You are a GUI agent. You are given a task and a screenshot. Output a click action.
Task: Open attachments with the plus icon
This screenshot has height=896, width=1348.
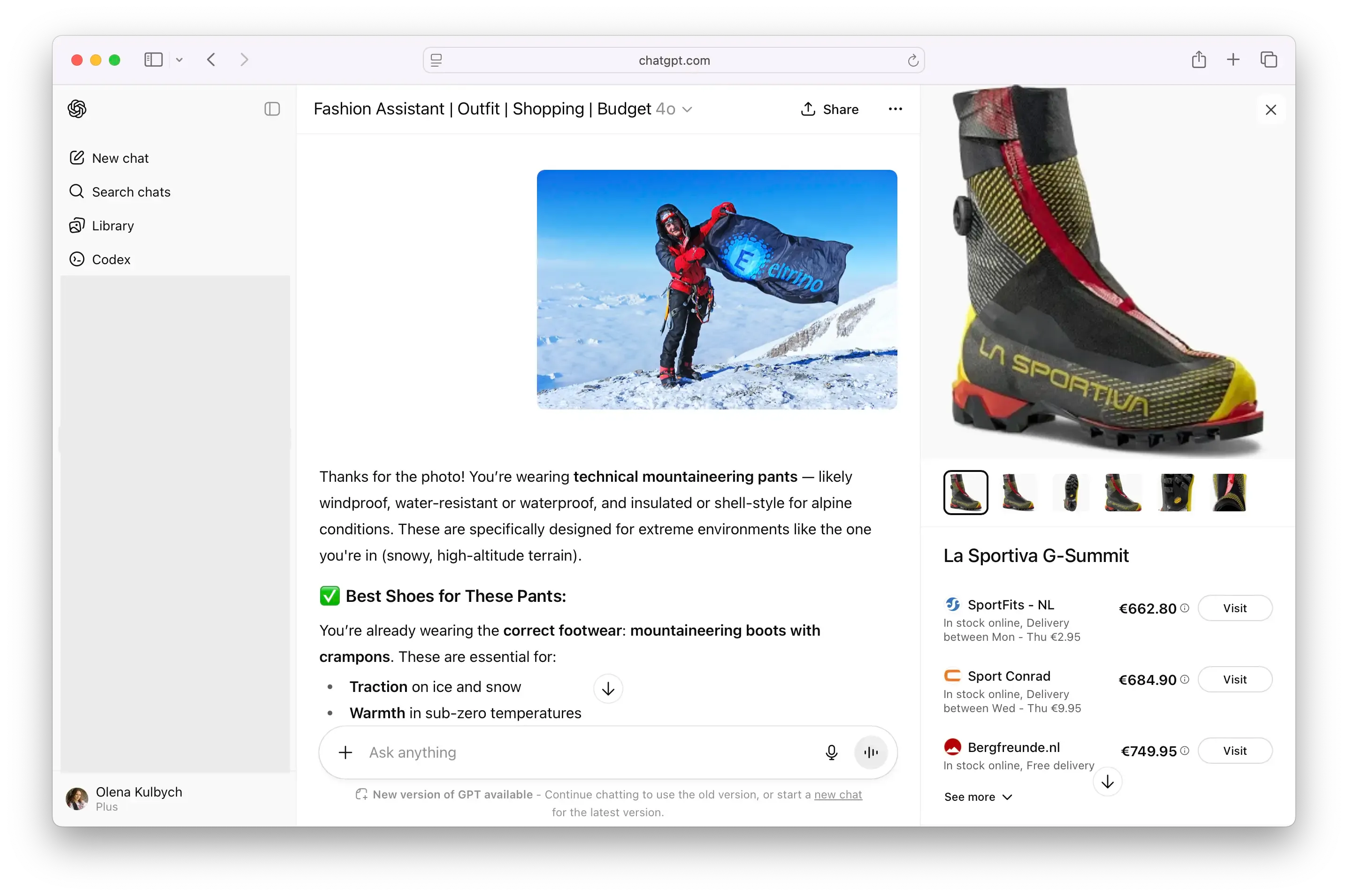[x=345, y=752]
